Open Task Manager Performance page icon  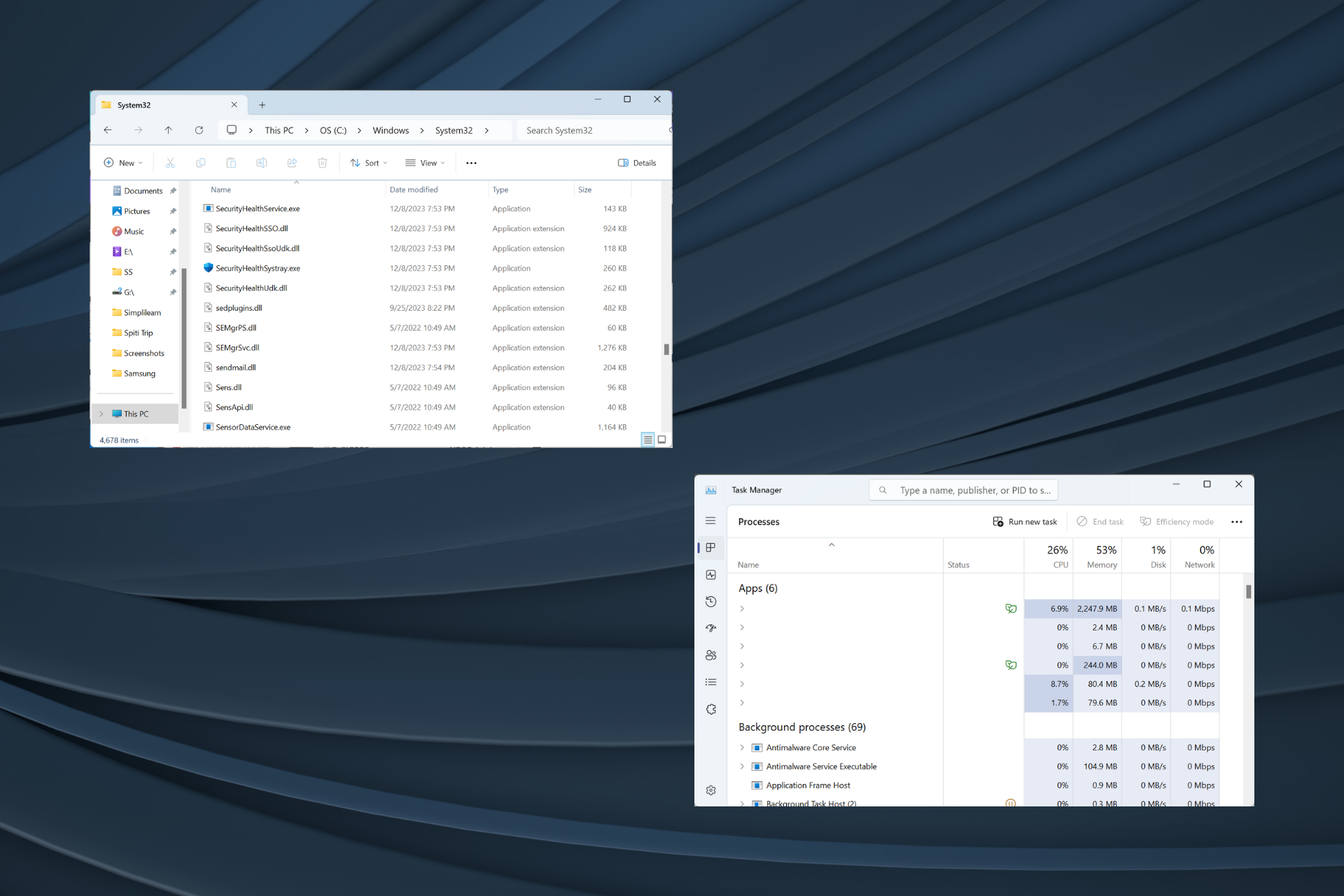coord(710,575)
